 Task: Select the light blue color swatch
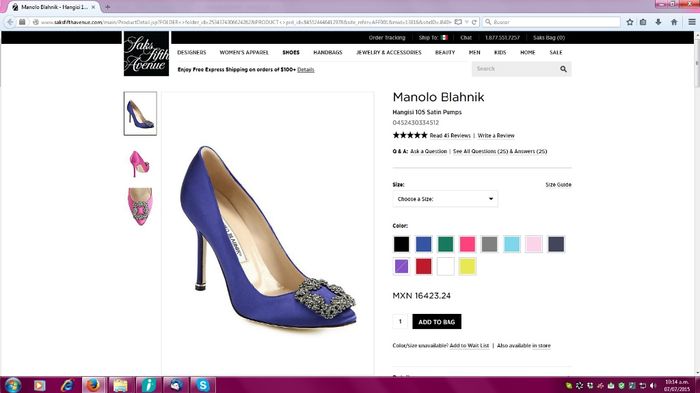512,244
